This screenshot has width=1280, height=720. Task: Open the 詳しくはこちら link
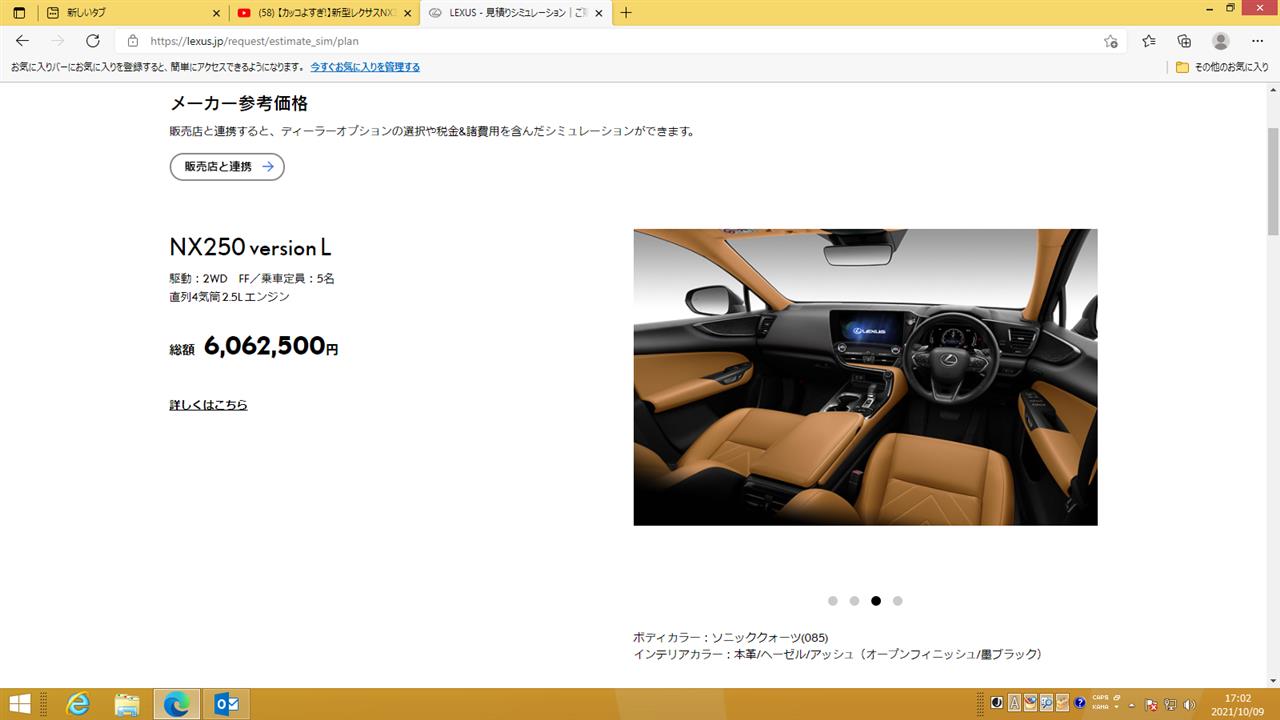point(208,405)
